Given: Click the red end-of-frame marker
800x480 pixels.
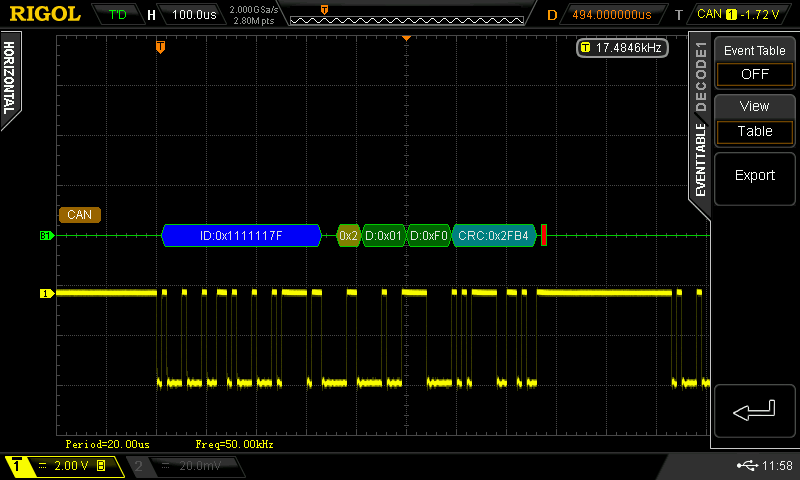Looking at the screenshot, I should point(544,236).
